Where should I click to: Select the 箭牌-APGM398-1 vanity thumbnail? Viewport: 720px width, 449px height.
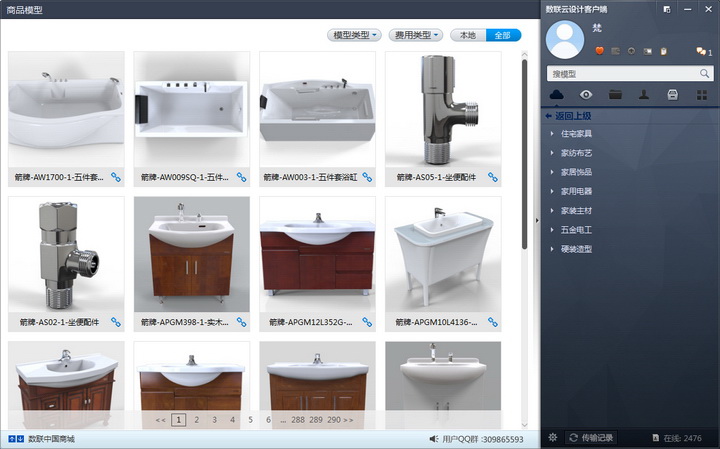(192, 254)
